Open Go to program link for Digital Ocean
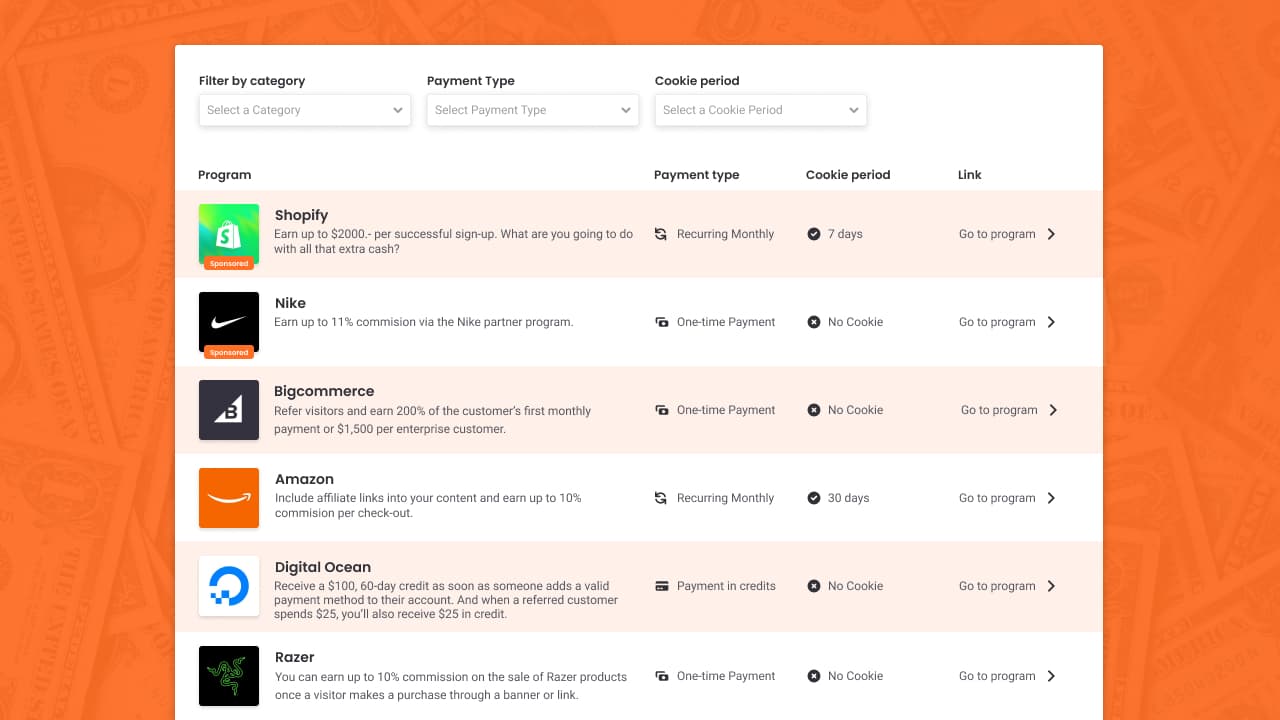The image size is (1280, 720). pos(997,586)
